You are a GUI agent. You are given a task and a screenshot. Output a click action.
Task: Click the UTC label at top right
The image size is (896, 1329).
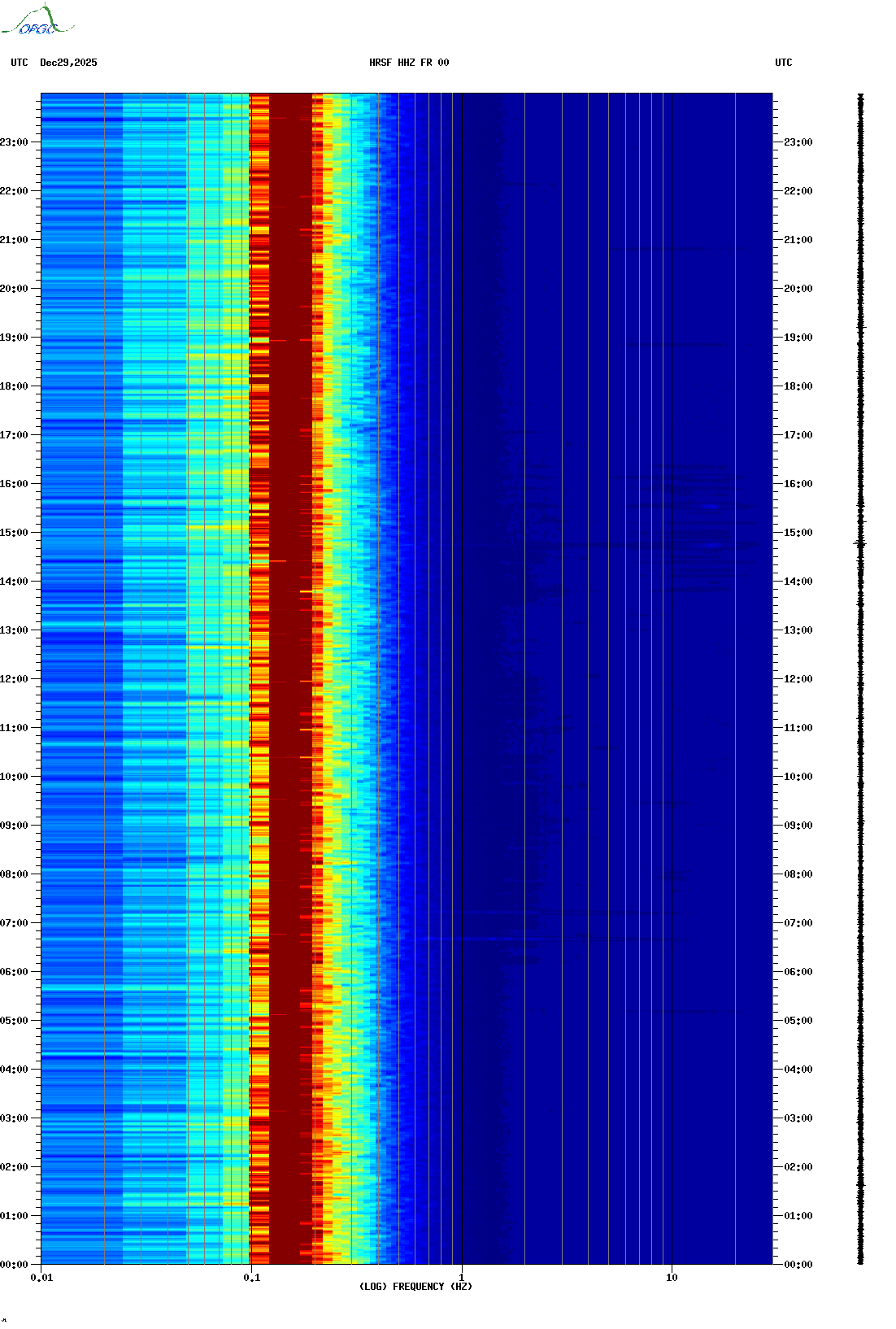pos(783,63)
